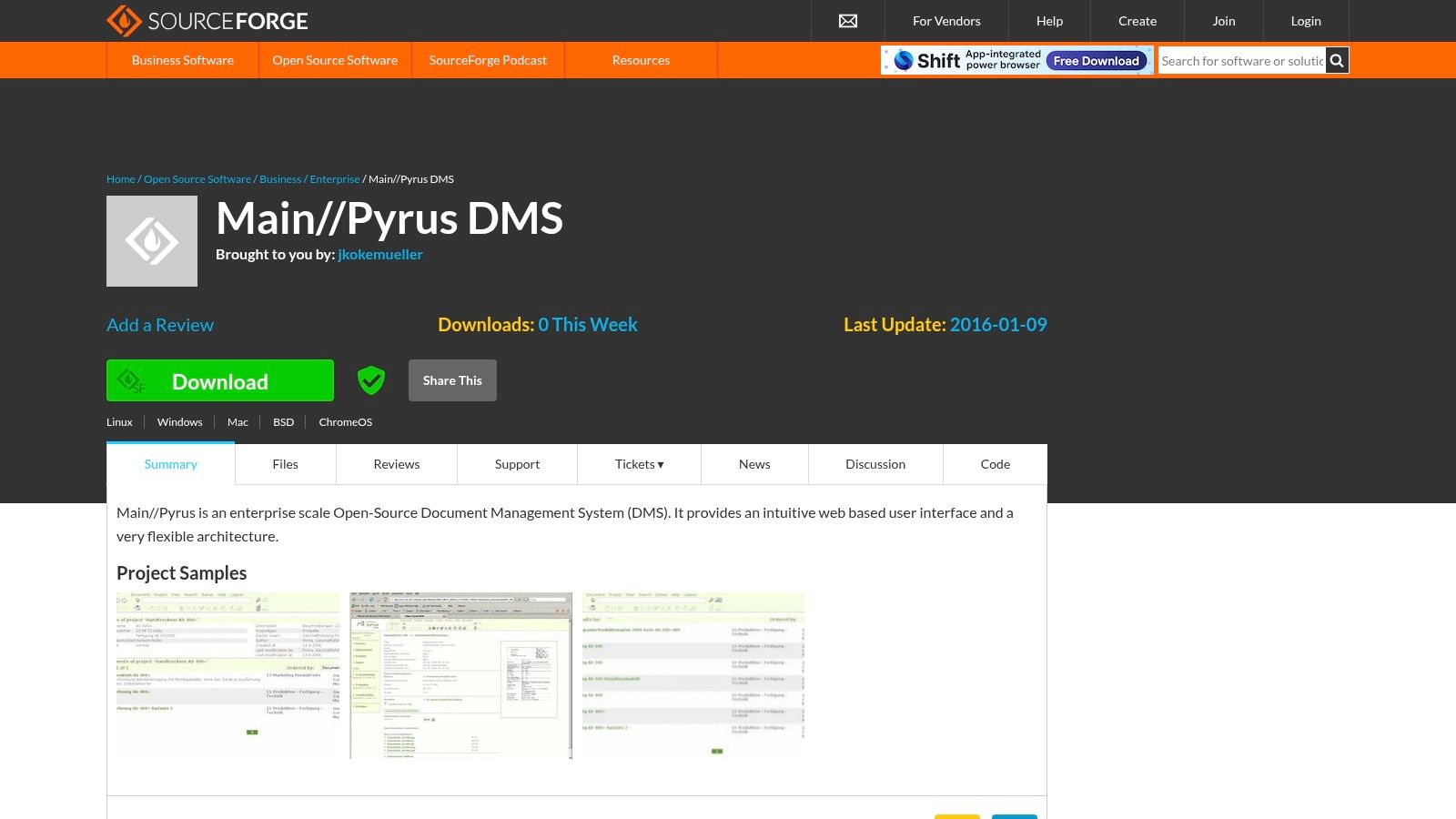Click the green verified shield badge
The height and width of the screenshot is (819, 1456).
tap(371, 380)
